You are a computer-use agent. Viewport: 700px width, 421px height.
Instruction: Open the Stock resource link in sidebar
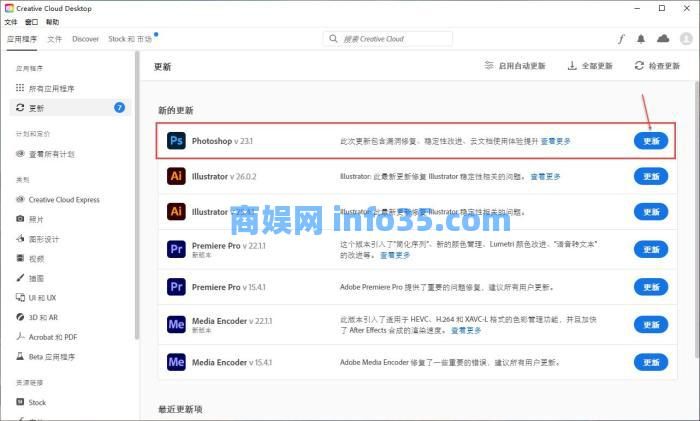tap(31, 402)
